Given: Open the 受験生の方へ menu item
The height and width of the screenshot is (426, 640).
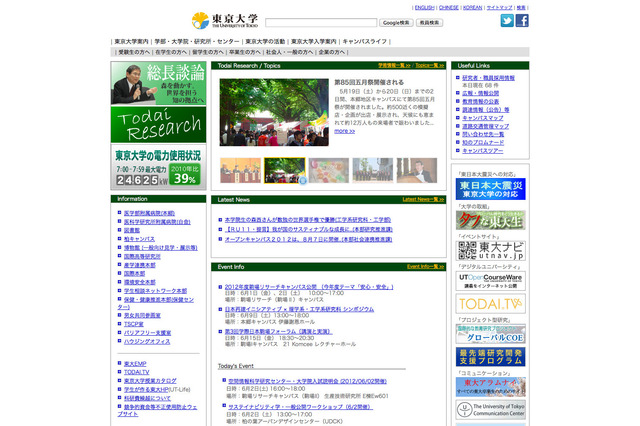Looking at the screenshot, I should [x=134, y=52].
